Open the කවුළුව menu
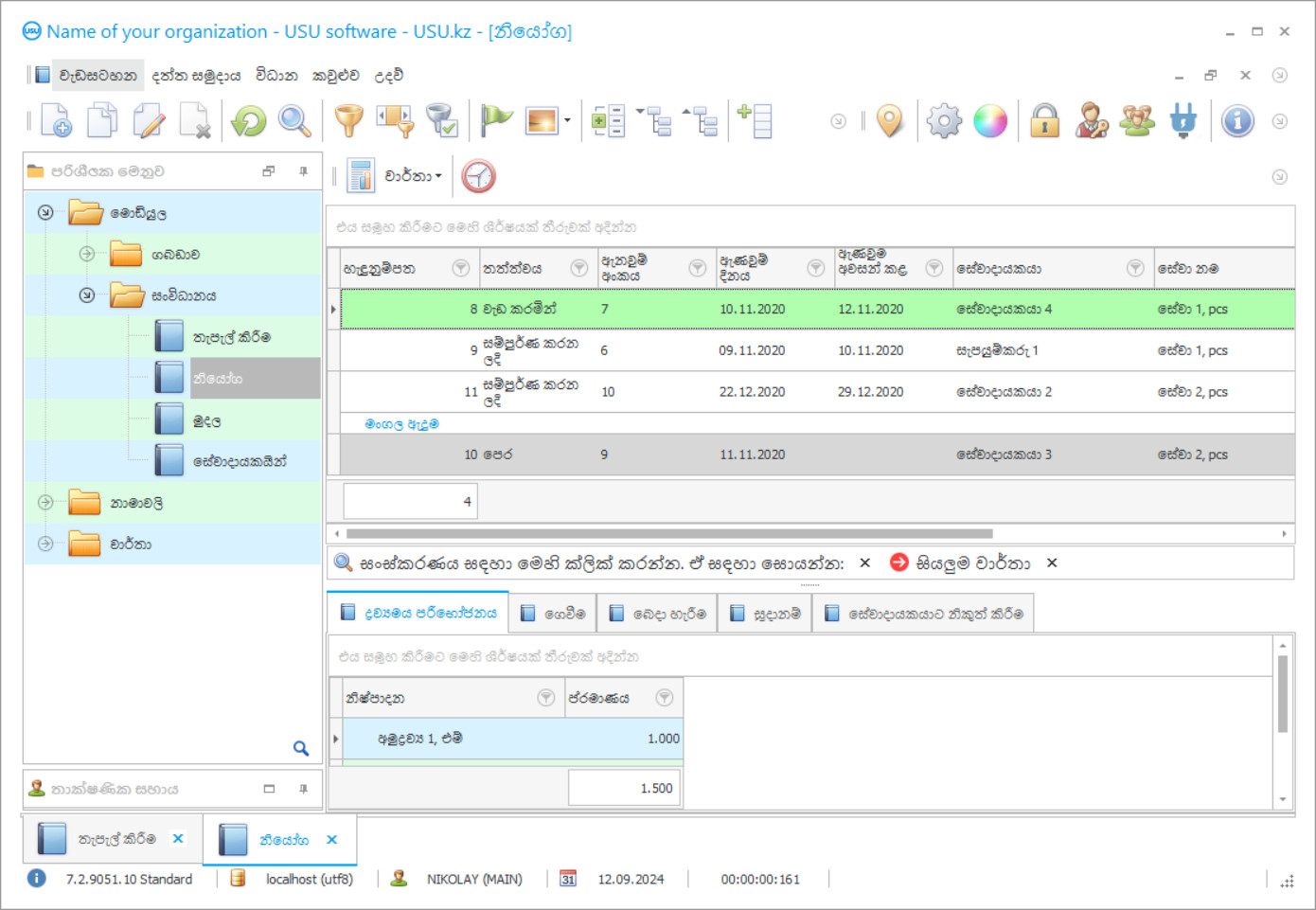This screenshot has height=910, width=1316. pos(335,75)
